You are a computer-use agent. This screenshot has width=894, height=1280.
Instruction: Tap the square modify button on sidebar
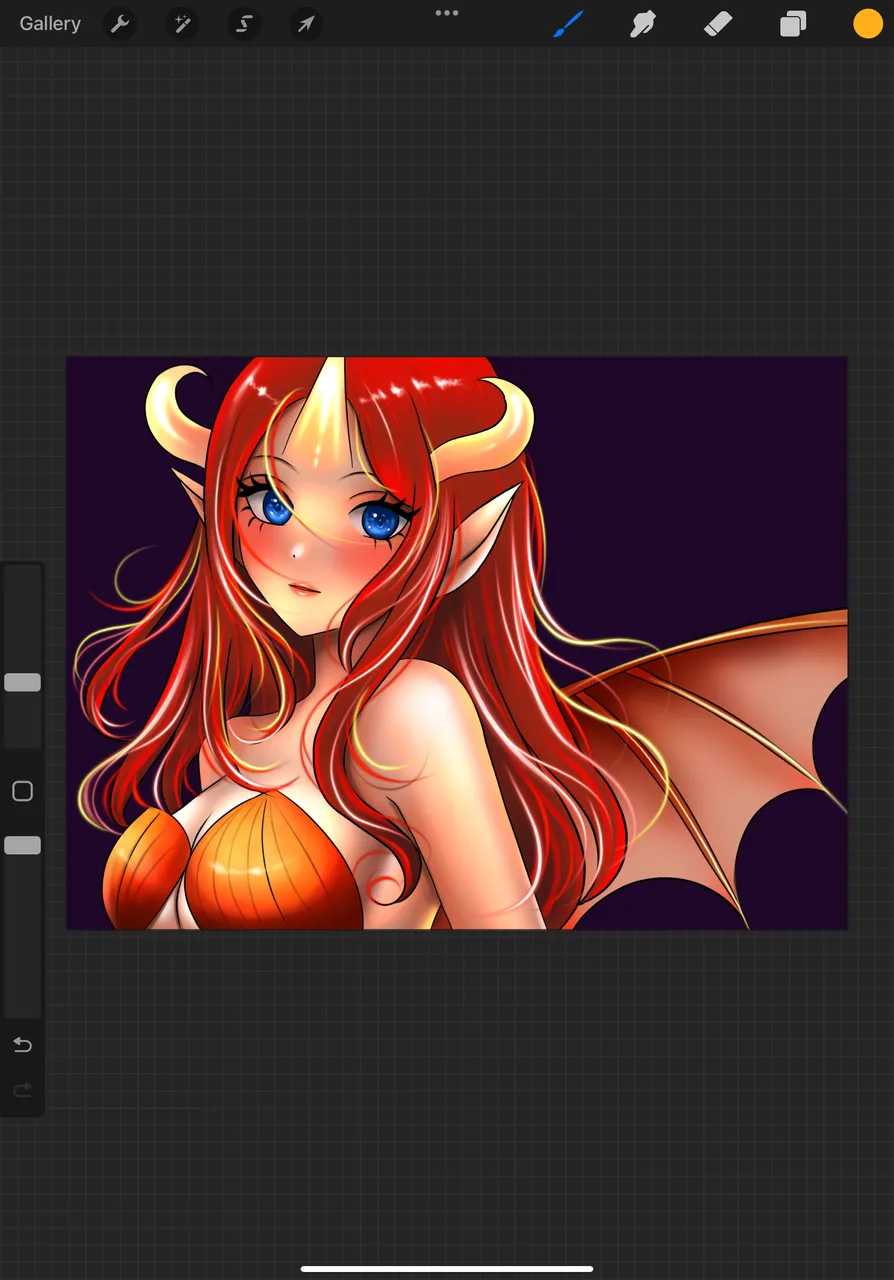click(22, 791)
